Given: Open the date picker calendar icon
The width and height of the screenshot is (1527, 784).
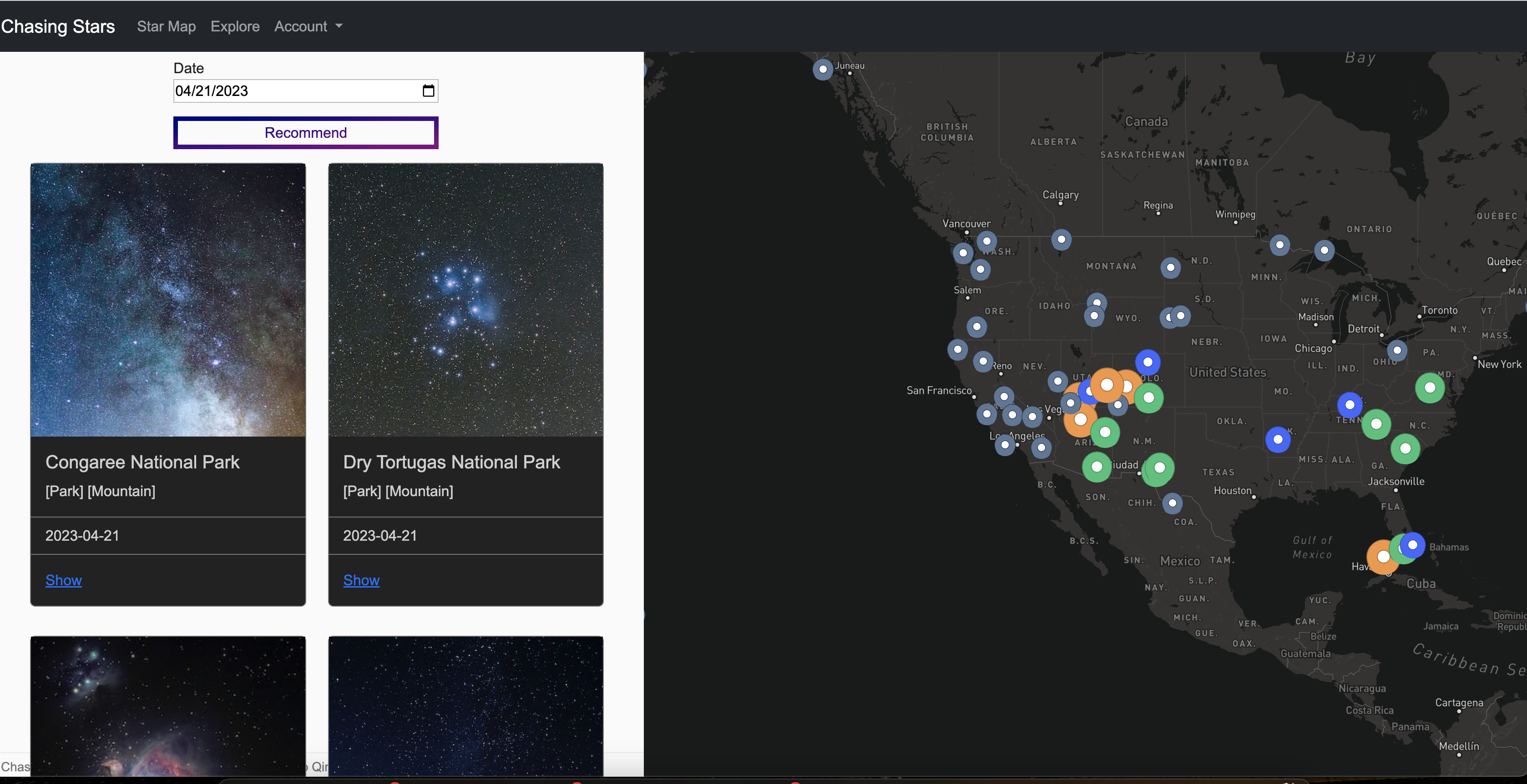Looking at the screenshot, I should point(428,90).
